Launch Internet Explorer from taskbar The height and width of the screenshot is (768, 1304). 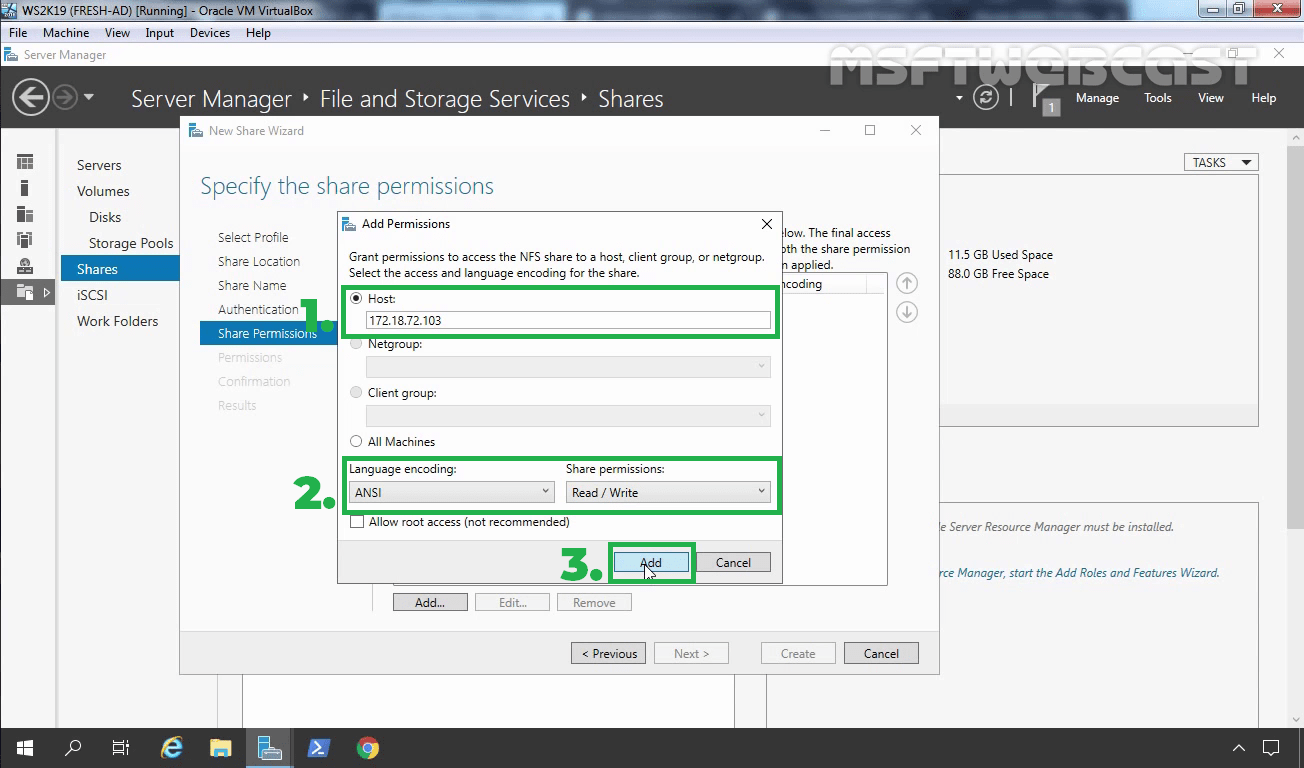pos(172,748)
